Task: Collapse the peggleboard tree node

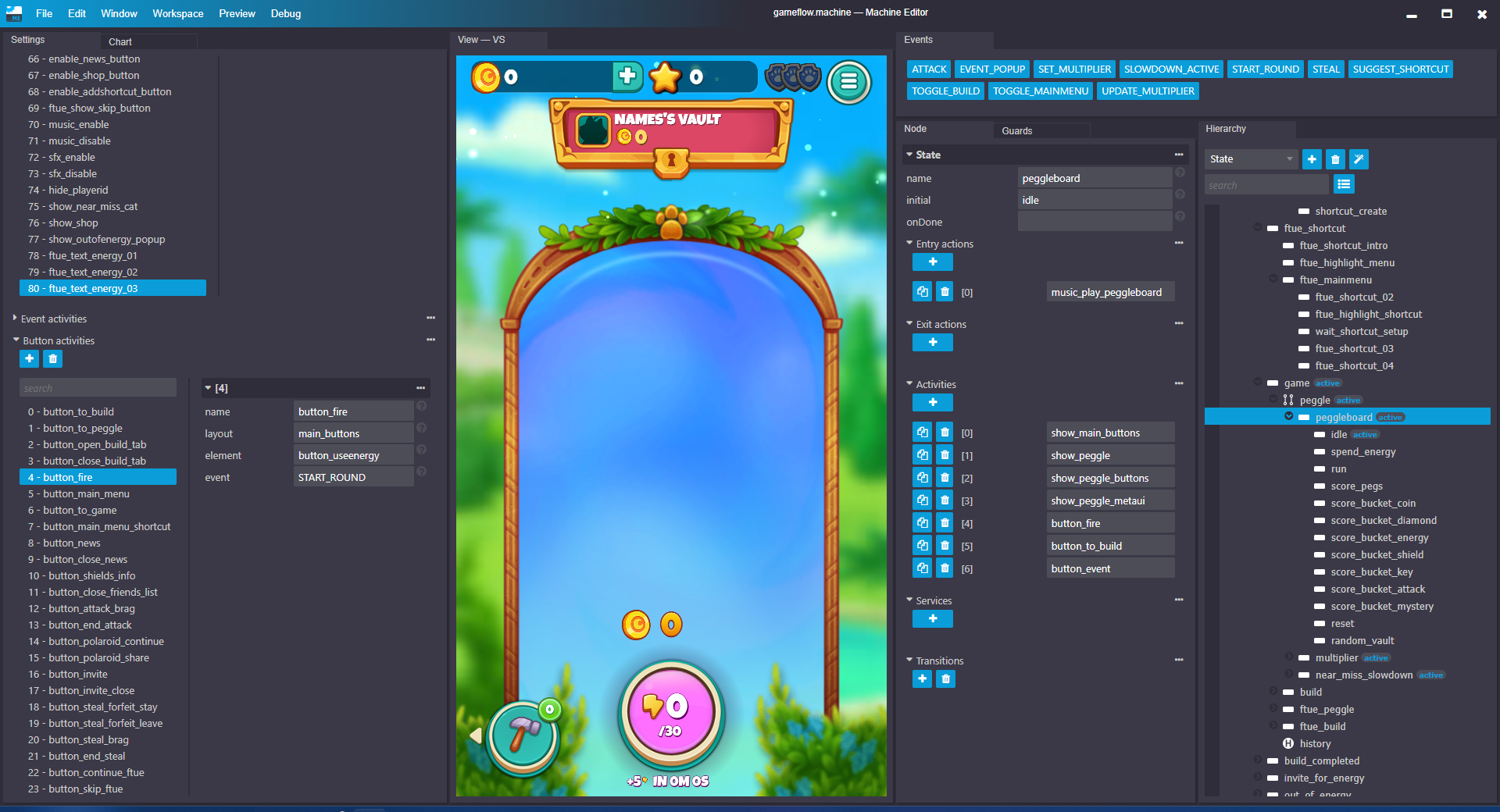Action: click(1289, 416)
